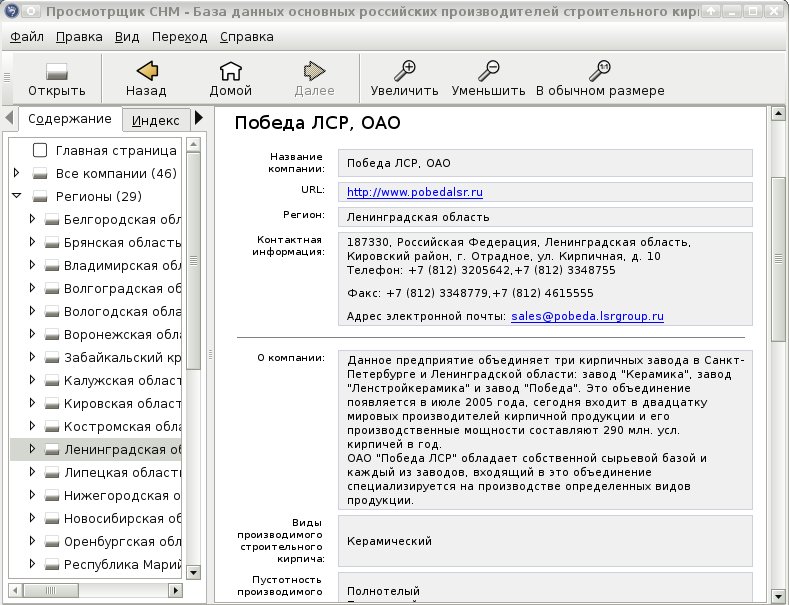Click the Открыть toolbar button
Viewport: 789px width, 605px height.
pos(56,79)
